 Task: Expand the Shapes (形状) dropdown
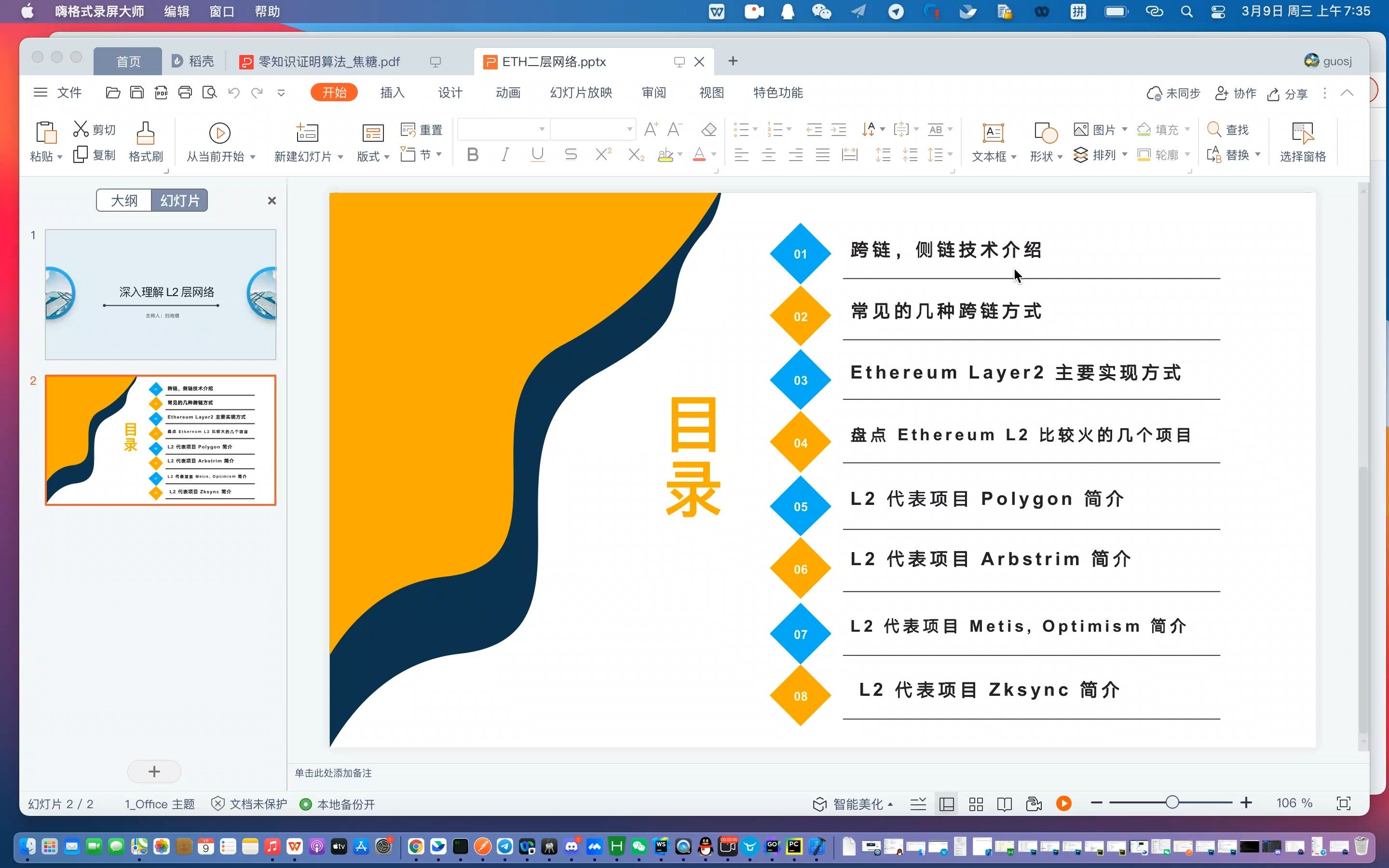point(1060,157)
